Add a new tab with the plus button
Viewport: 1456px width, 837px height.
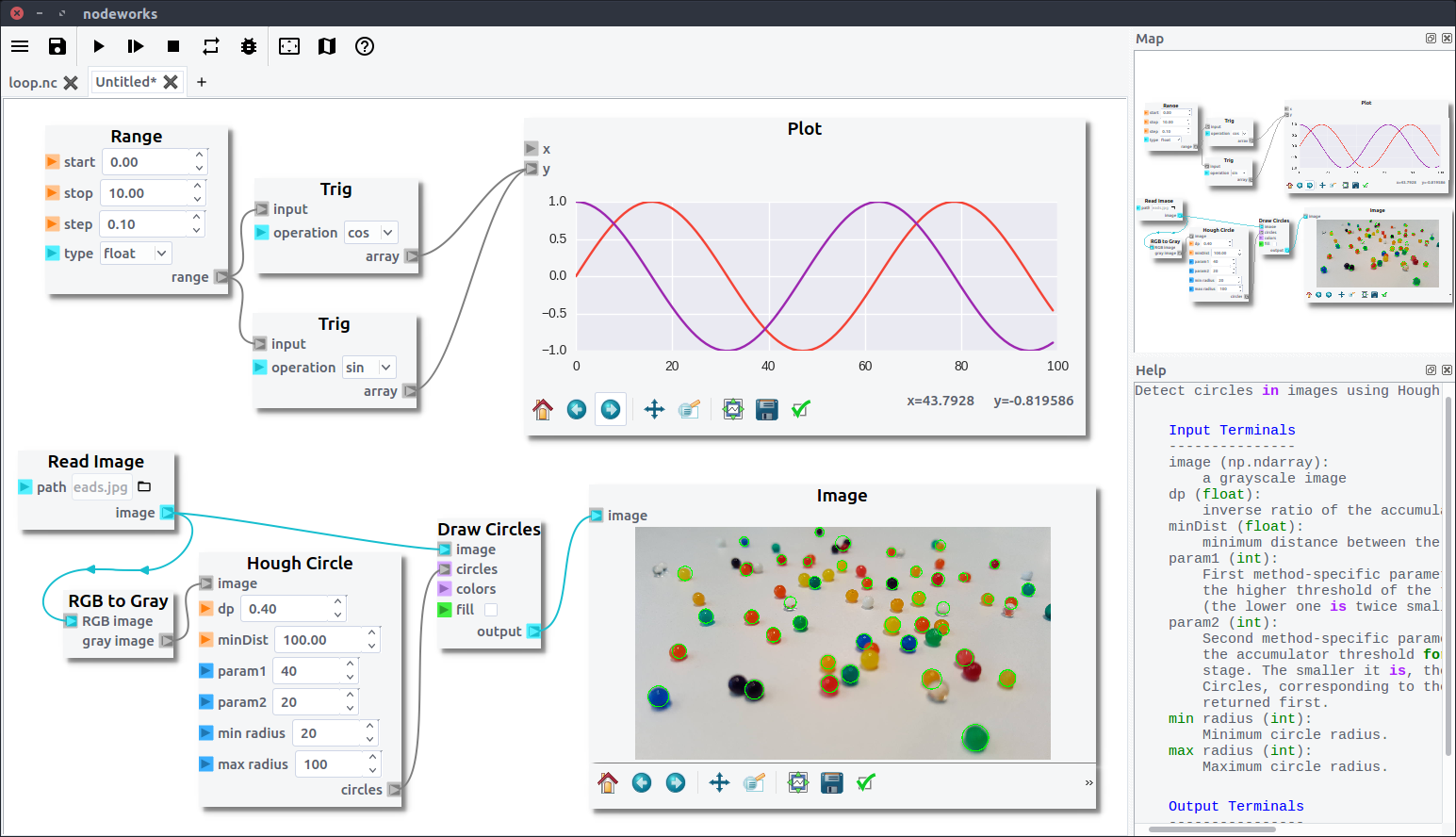(x=202, y=83)
